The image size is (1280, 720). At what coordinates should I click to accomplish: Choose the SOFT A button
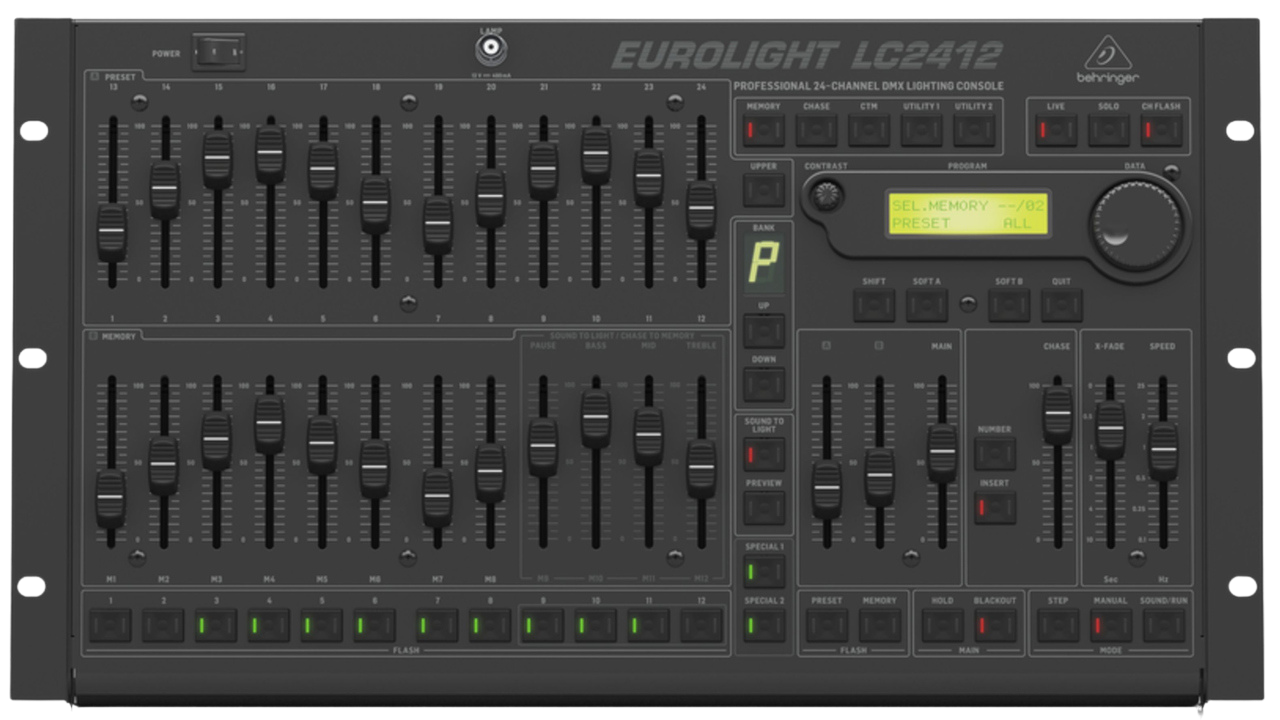(x=927, y=305)
